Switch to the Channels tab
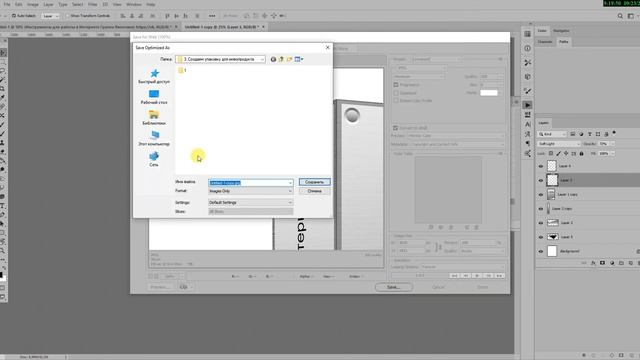The image size is (640, 360). pos(545,42)
